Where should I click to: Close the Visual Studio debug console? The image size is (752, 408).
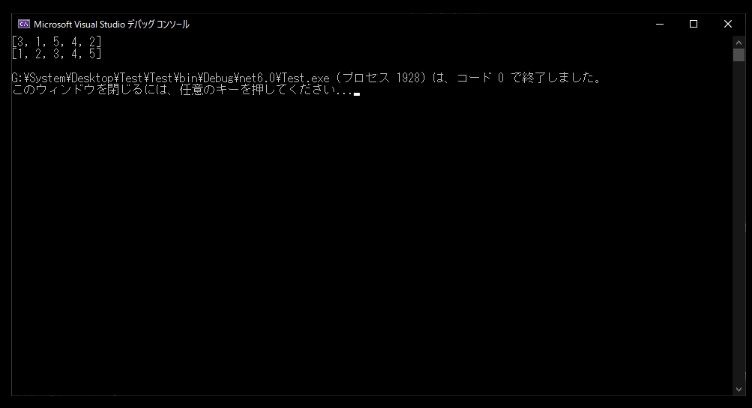(728, 24)
